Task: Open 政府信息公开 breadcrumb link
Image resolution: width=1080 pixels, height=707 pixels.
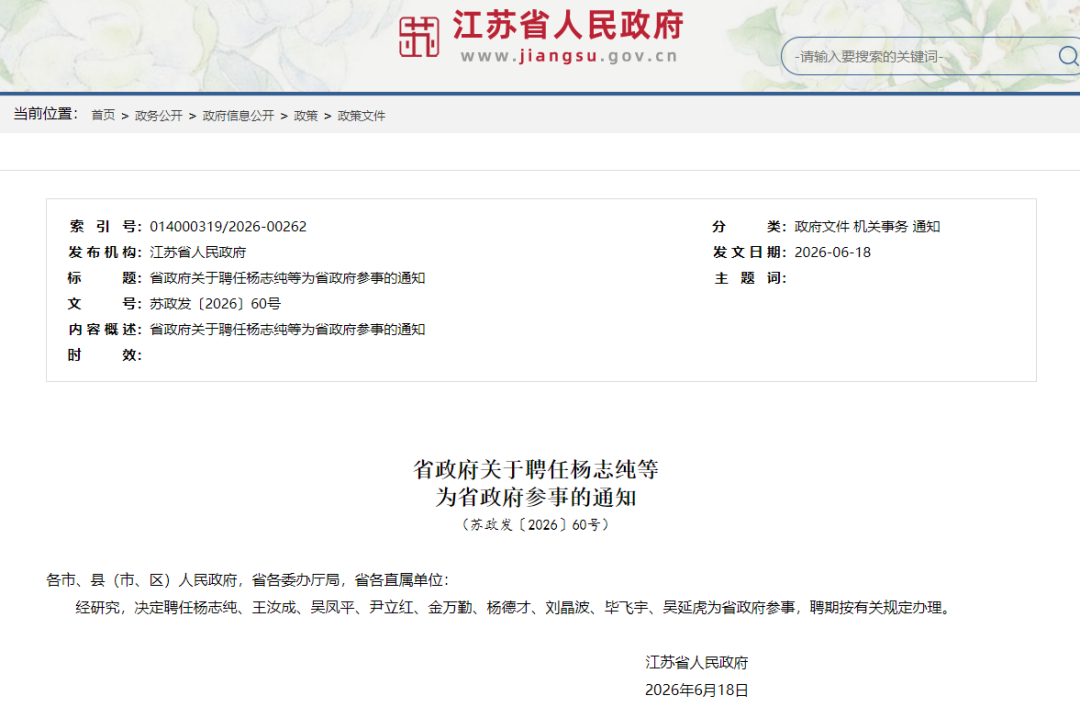Action: tap(238, 116)
